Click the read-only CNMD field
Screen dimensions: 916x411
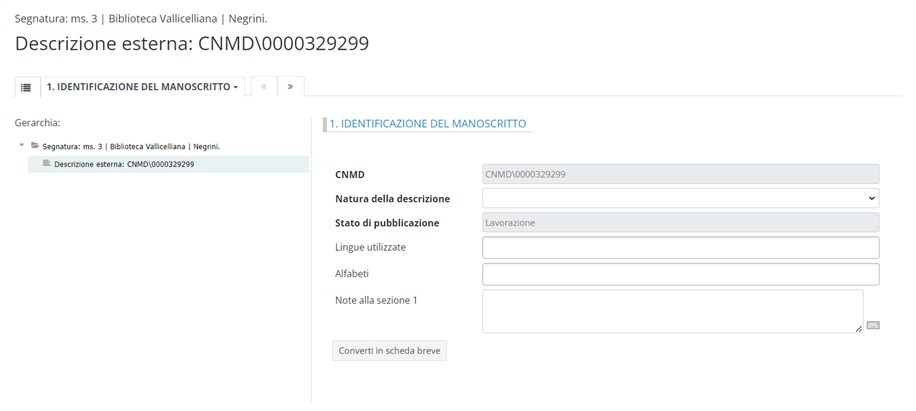(x=680, y=174)
